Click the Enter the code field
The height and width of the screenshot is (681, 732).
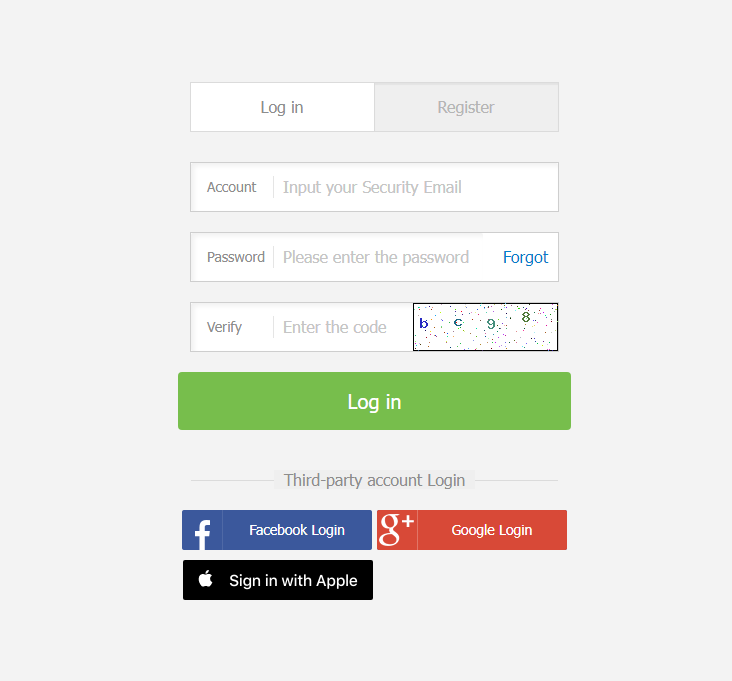coord(343,327)
